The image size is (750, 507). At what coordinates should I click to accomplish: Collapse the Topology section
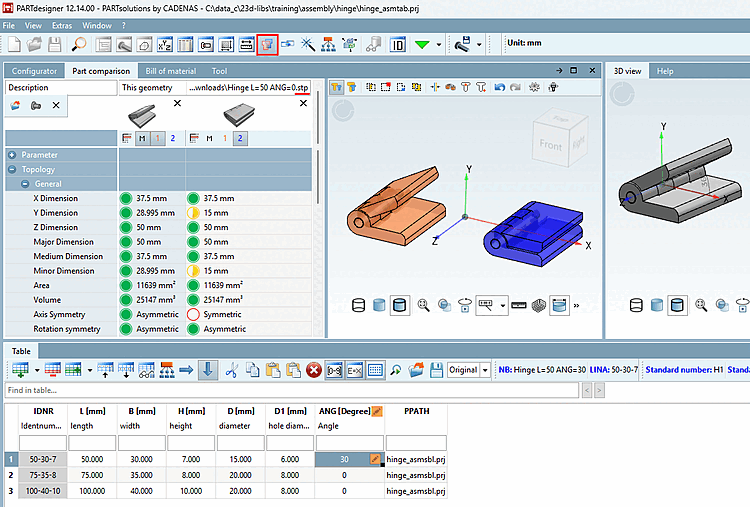point(12,169)
